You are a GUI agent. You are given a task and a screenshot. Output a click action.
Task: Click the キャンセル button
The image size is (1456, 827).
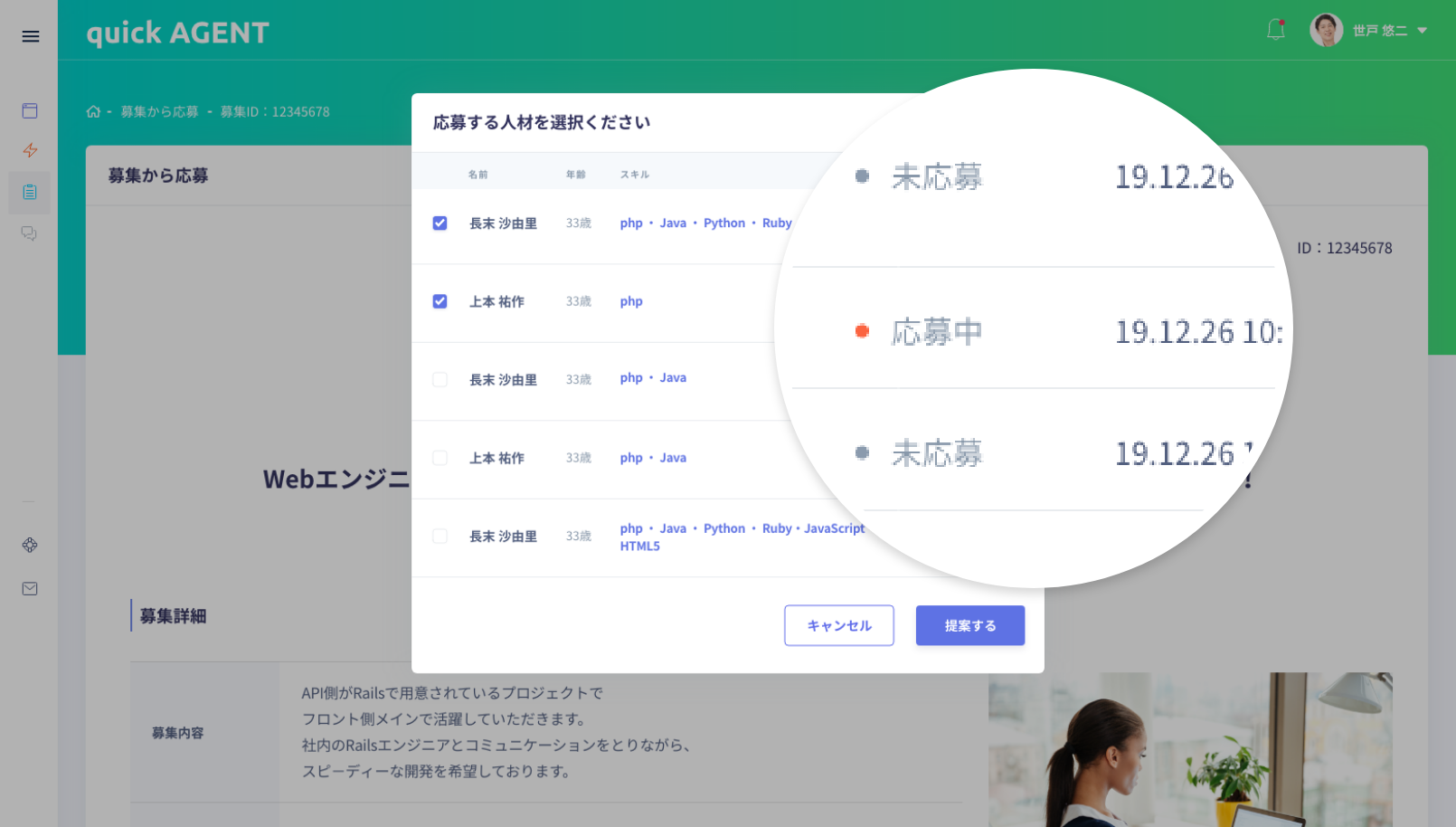coord(838,625)
